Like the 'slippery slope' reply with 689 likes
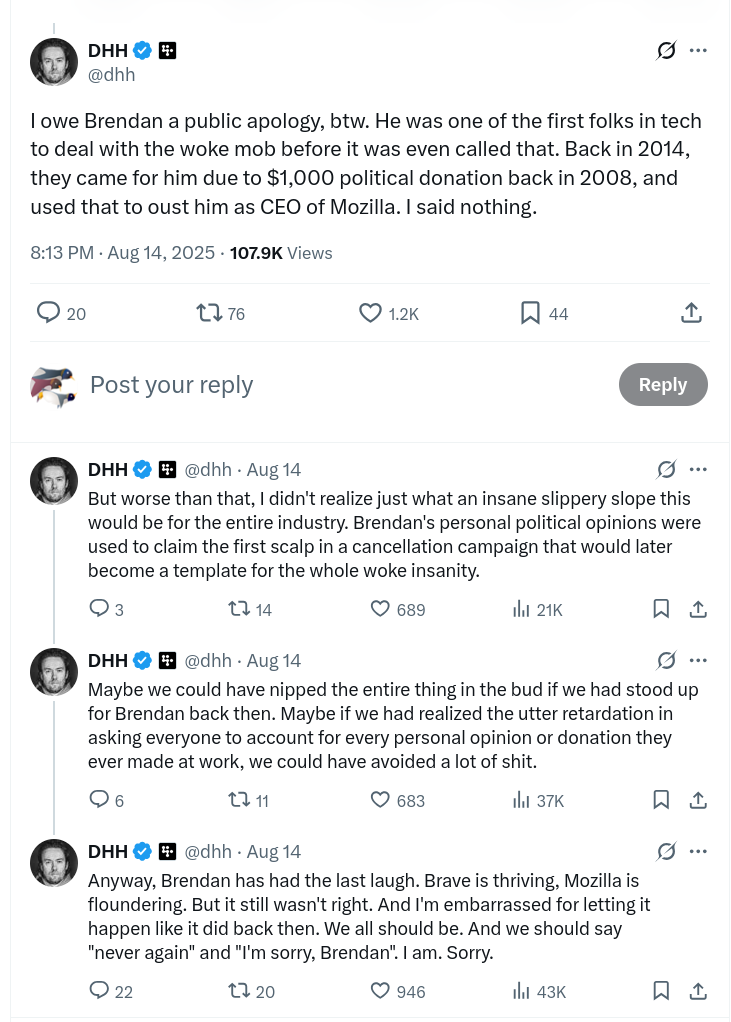 click(x=381, y=609)
